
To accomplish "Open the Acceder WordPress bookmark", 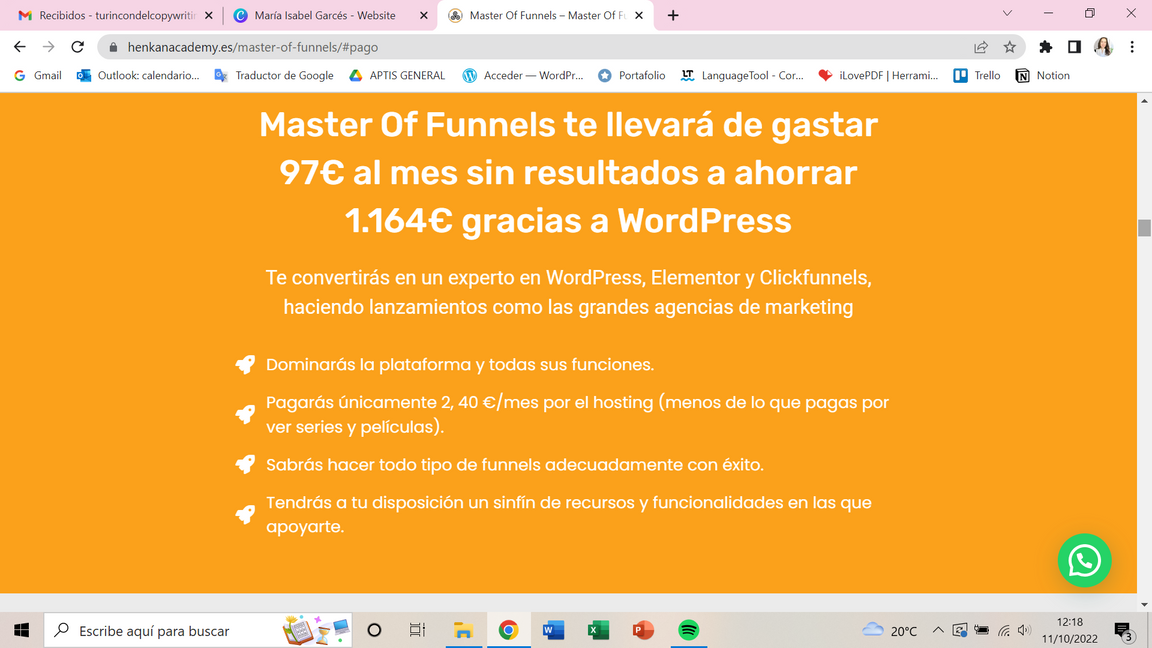I will (522, 76).
